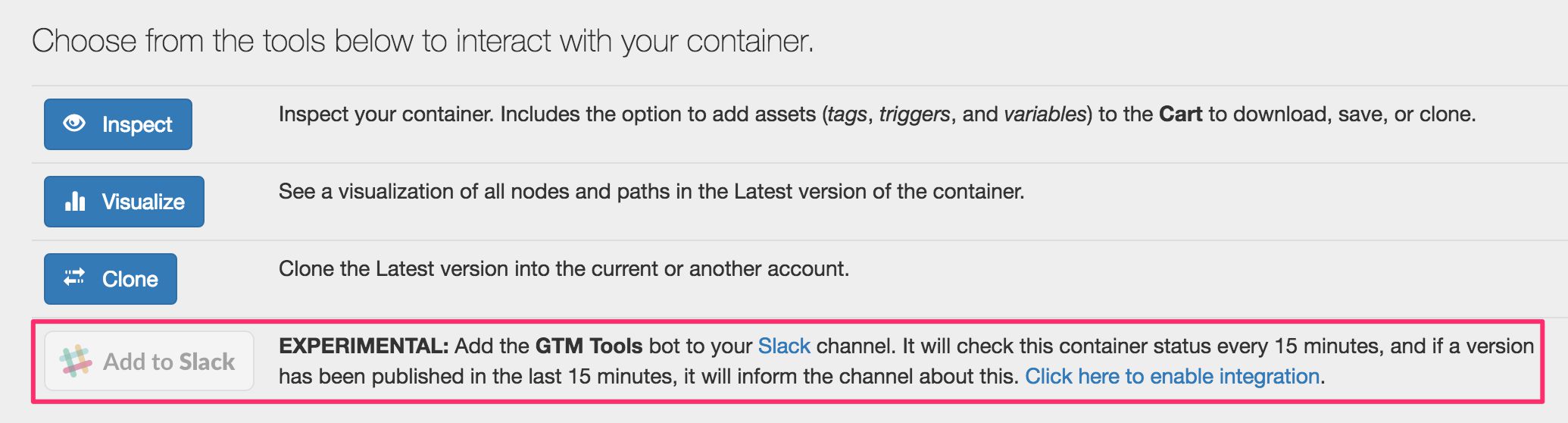Click the 'Clone the Latest version' description

(x=564, y=269)
